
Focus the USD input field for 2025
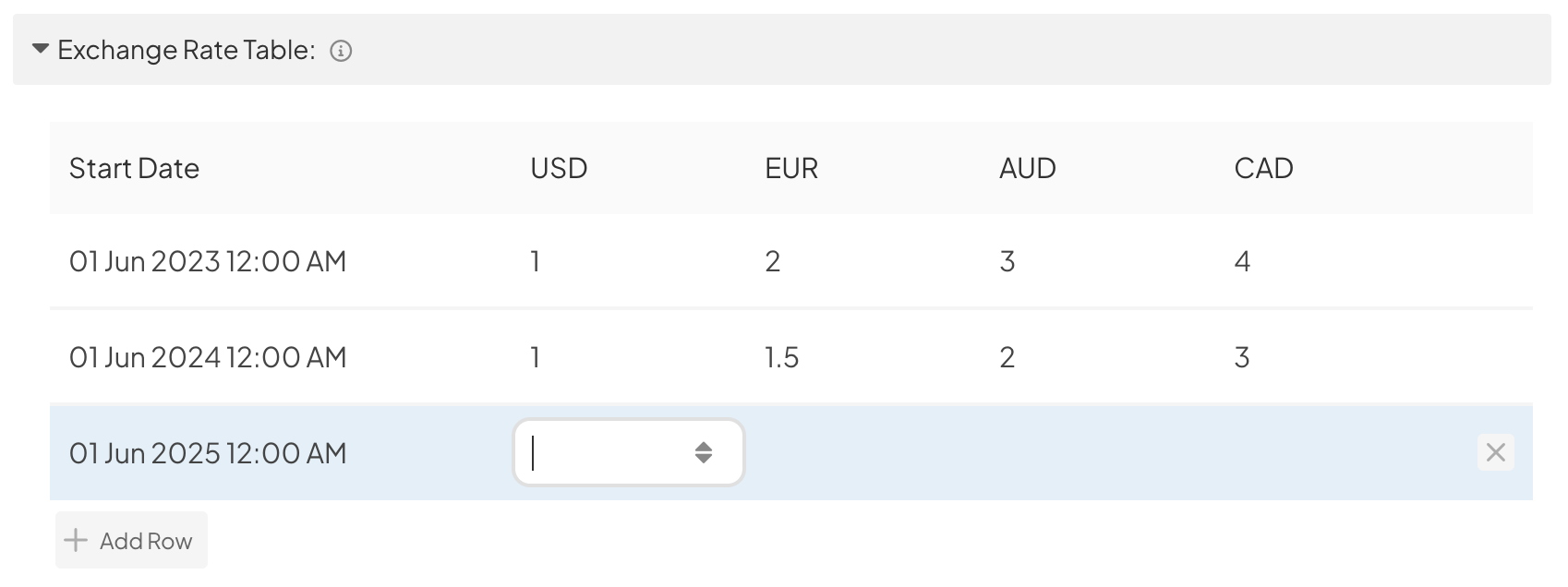[628, 452]
